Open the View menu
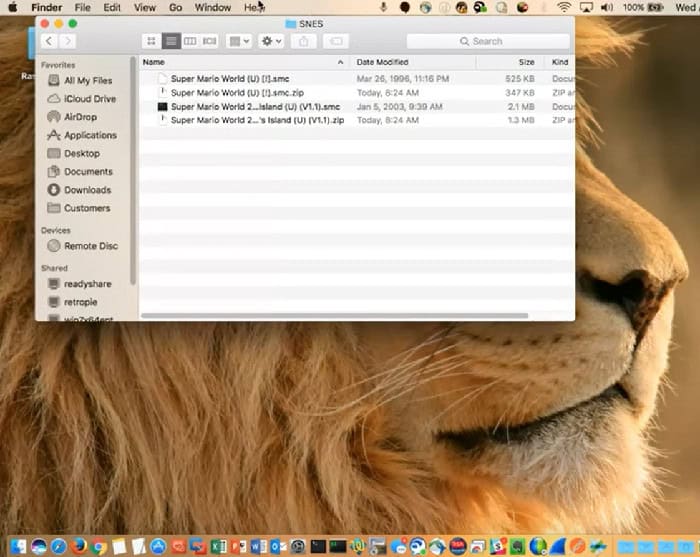Screen dimensions: 700x557 coord(145,7)
